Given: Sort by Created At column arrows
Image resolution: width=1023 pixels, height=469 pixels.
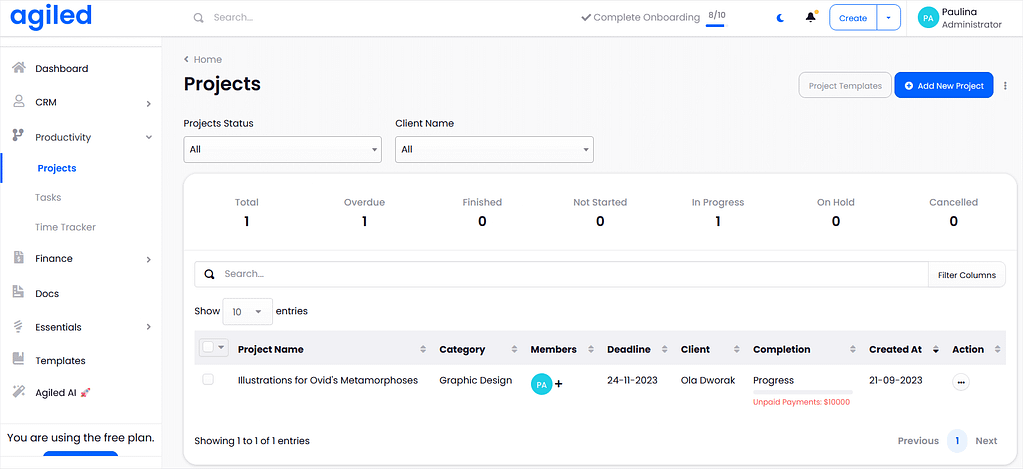Looking at the screenshot, I should tap(936, 350).
